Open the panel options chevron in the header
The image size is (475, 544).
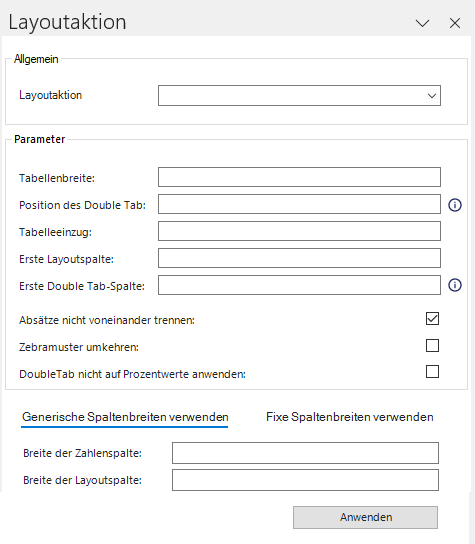422,23
